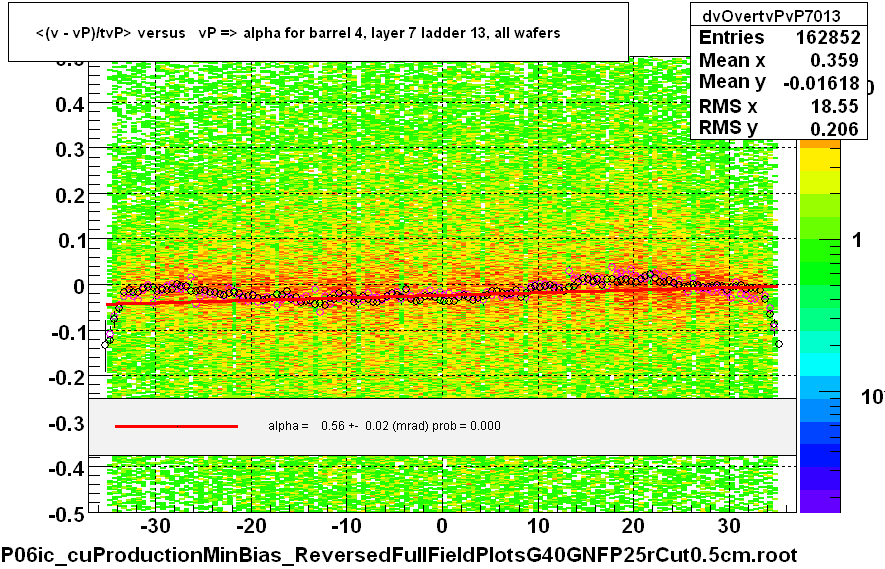Click the alpha = 0.56 fit result text
This screenshot has width=885, height=569.
coord(384,426)
